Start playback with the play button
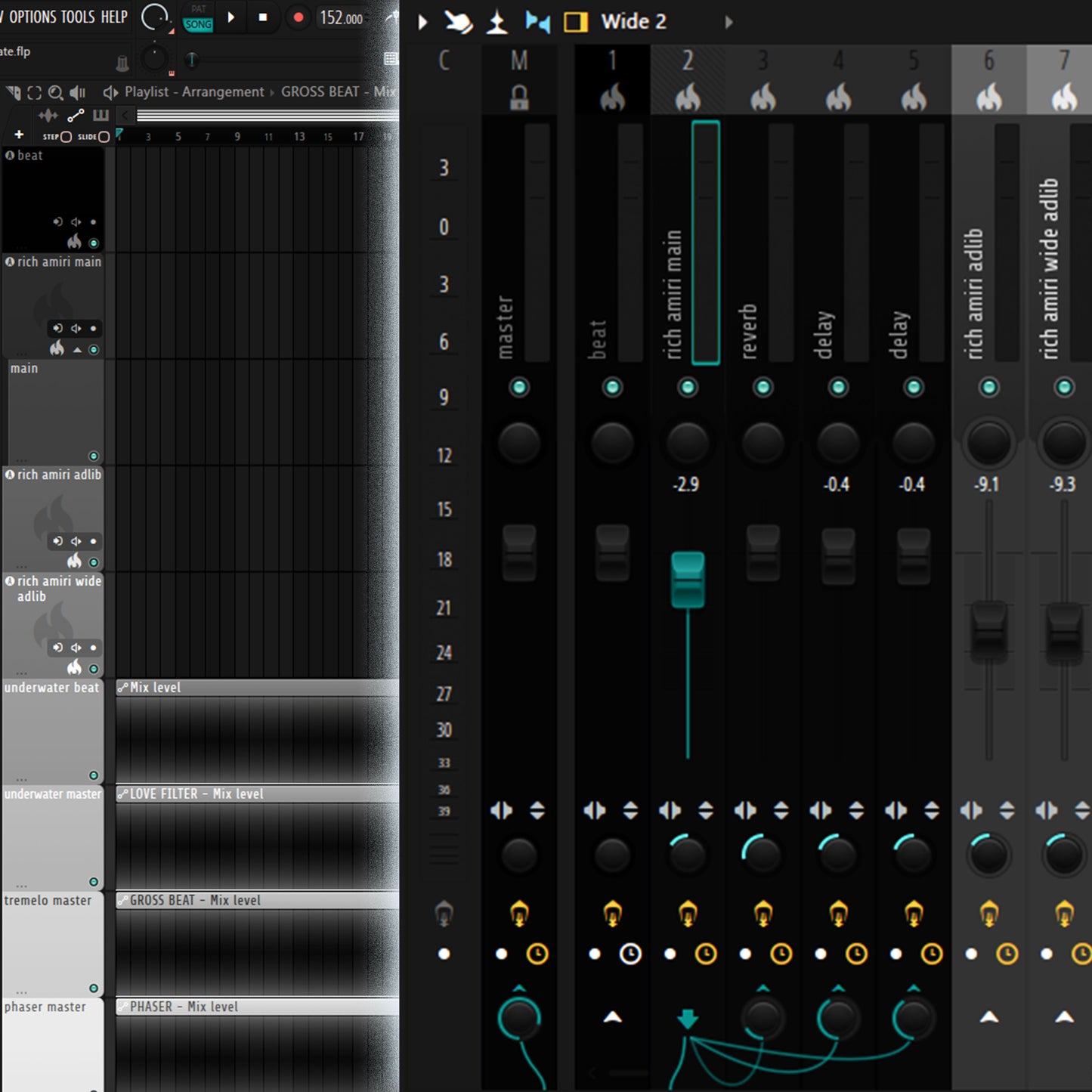Viewport: 1092px width, 1092px height. [231, 17]
